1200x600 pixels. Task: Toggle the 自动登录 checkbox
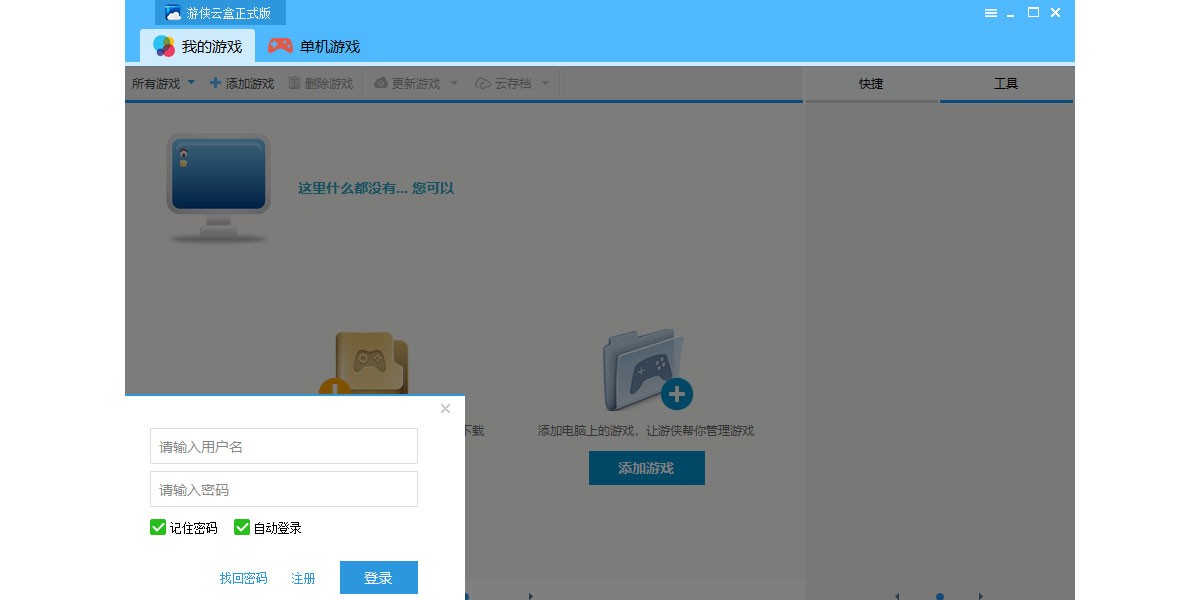tap(242, 527)
